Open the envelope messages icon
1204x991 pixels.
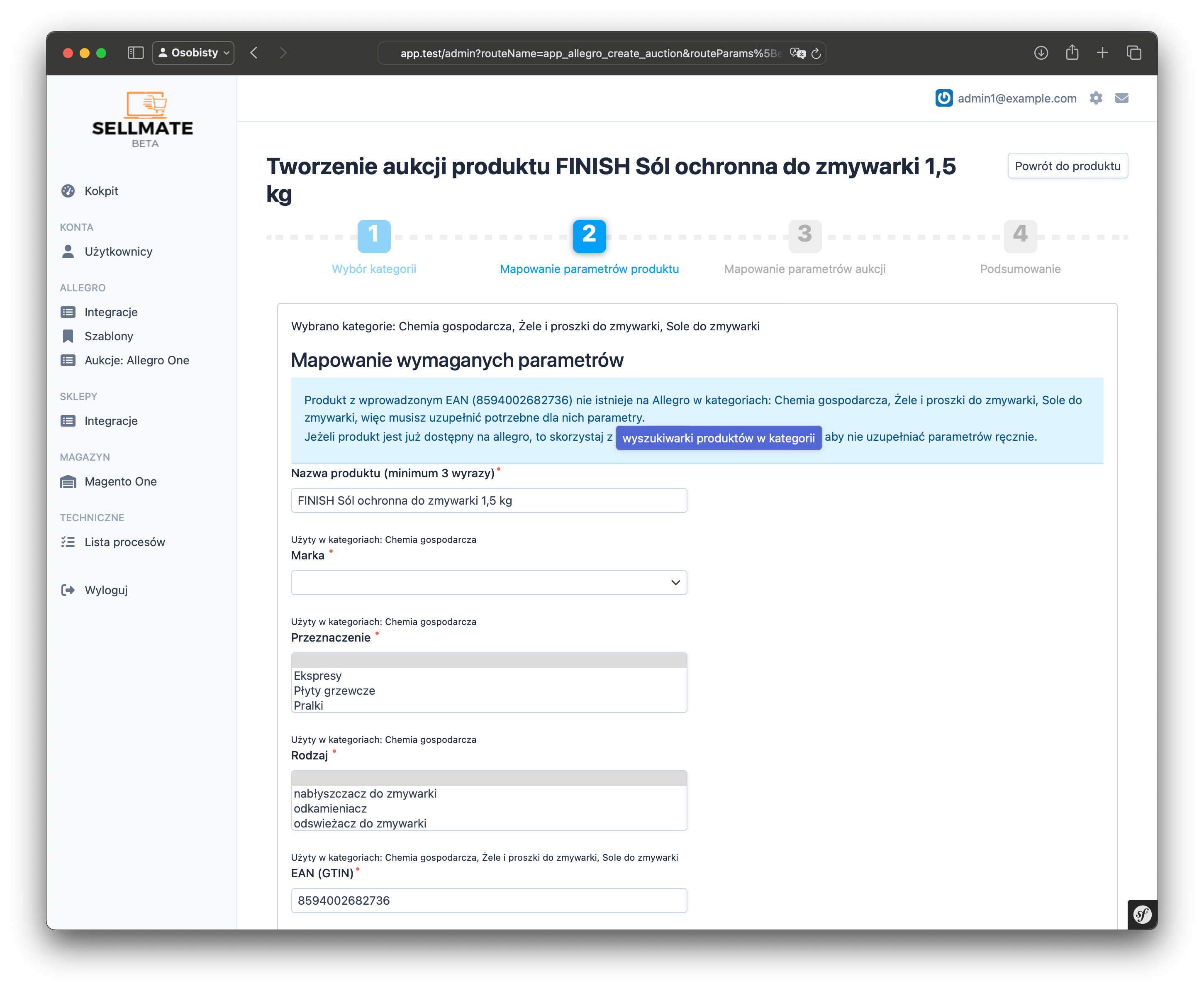(x=1121, y=98)
